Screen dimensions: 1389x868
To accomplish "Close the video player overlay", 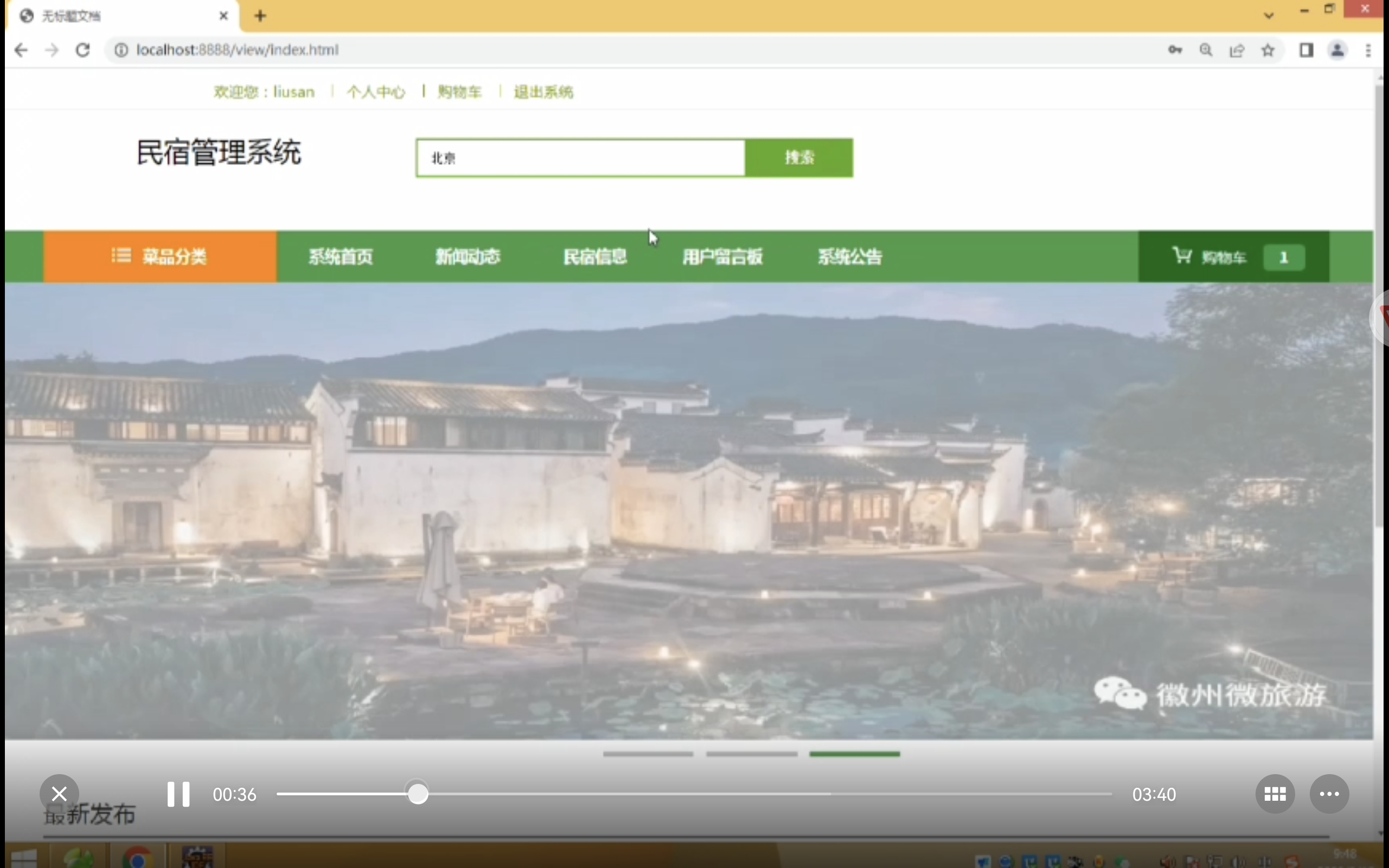I will click(59, 794).
